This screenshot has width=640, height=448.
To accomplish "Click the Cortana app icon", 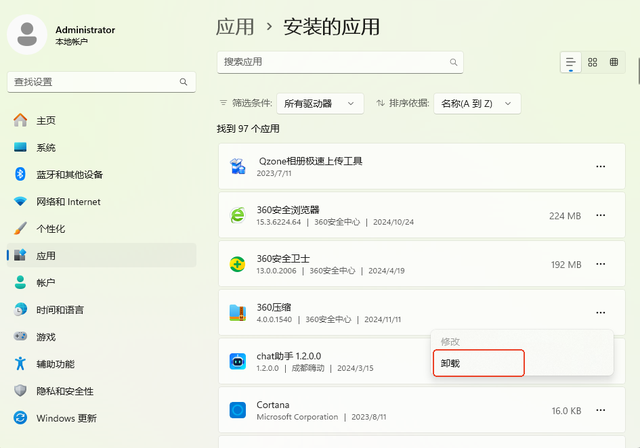I will click(238, 410).
